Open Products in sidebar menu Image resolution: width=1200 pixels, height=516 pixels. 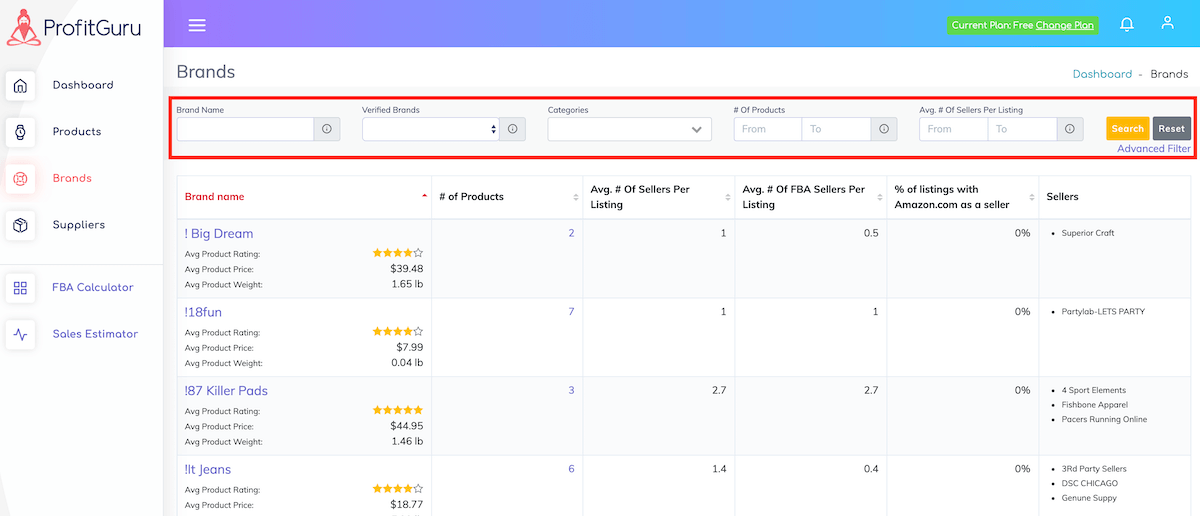pyautogui.click(x=77, y=132)
